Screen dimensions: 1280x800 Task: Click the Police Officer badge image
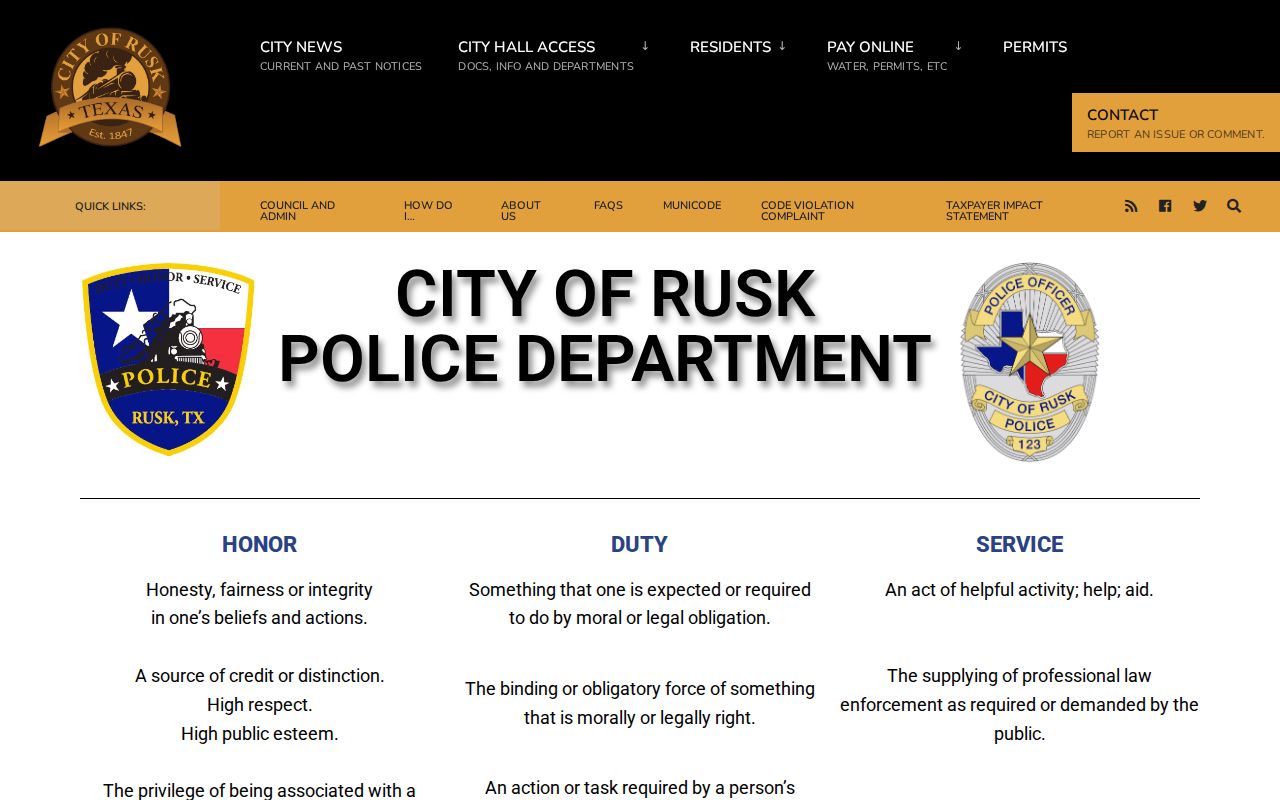[1029, 361]
